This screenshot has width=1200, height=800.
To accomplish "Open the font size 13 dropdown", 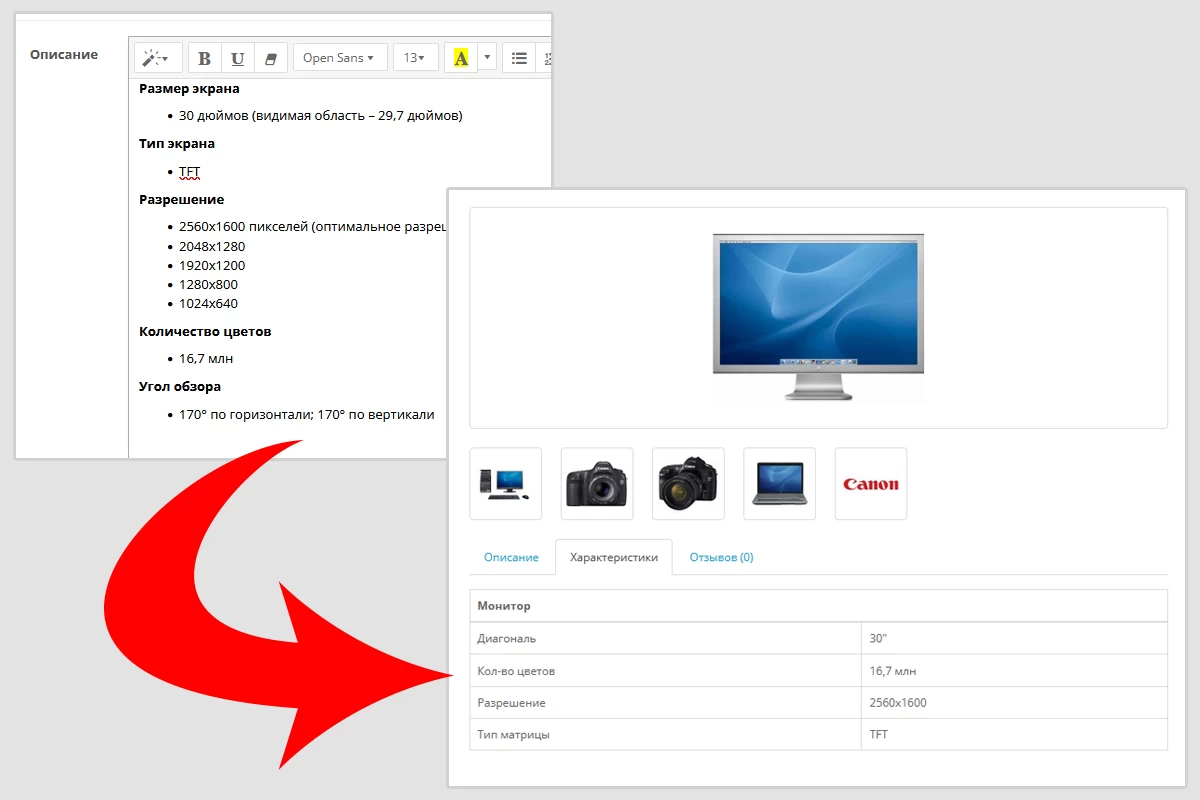I will [415, 58].
